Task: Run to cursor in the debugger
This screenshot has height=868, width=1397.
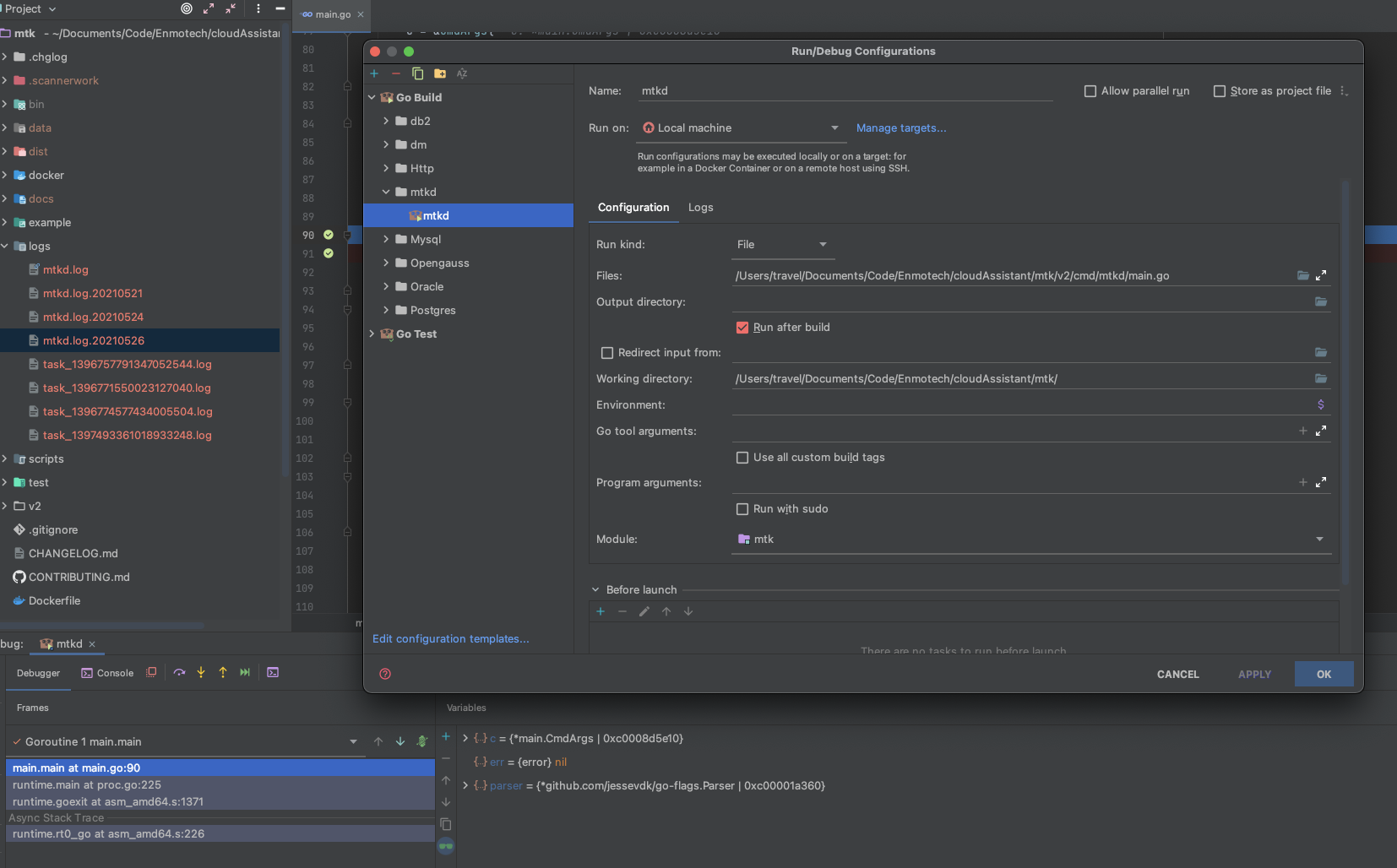Action: tap(245, 673)
